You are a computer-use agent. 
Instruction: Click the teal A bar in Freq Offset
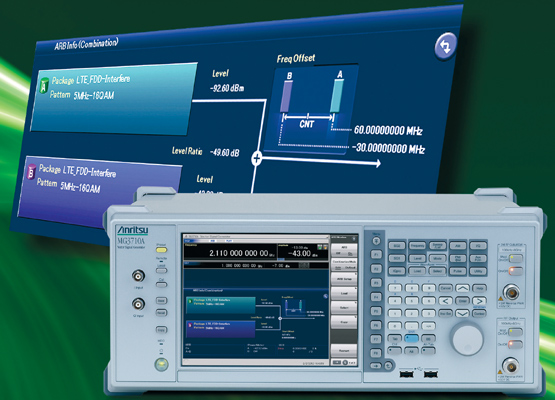point(337,96)
